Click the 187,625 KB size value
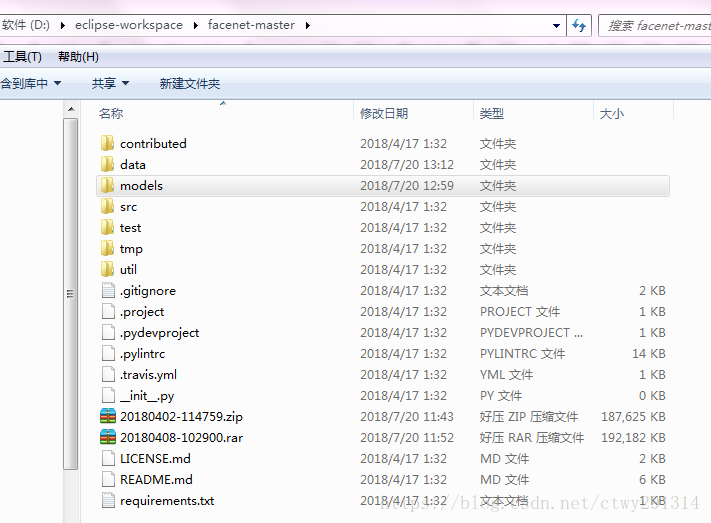 click(633, 416)
